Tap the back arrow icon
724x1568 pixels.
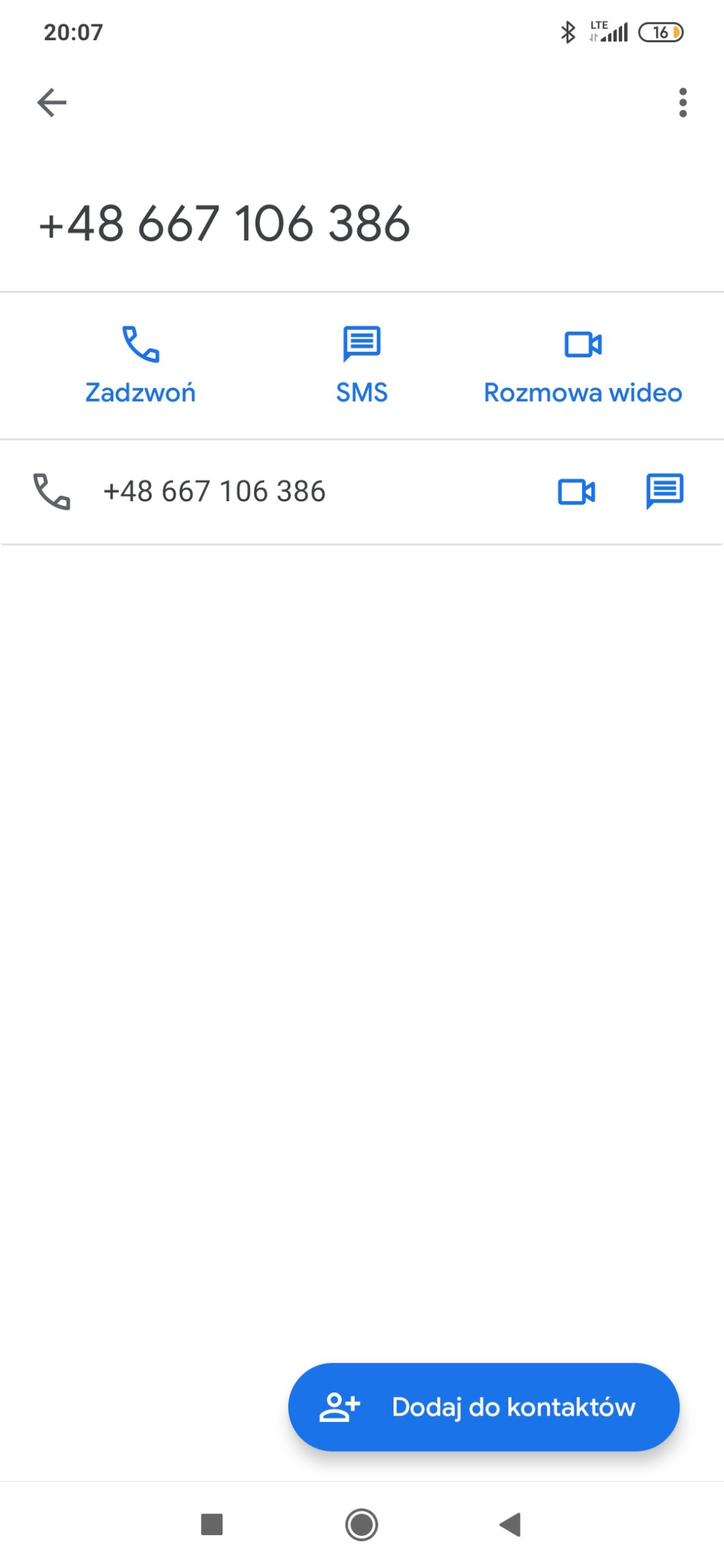(x=52, y=102)
